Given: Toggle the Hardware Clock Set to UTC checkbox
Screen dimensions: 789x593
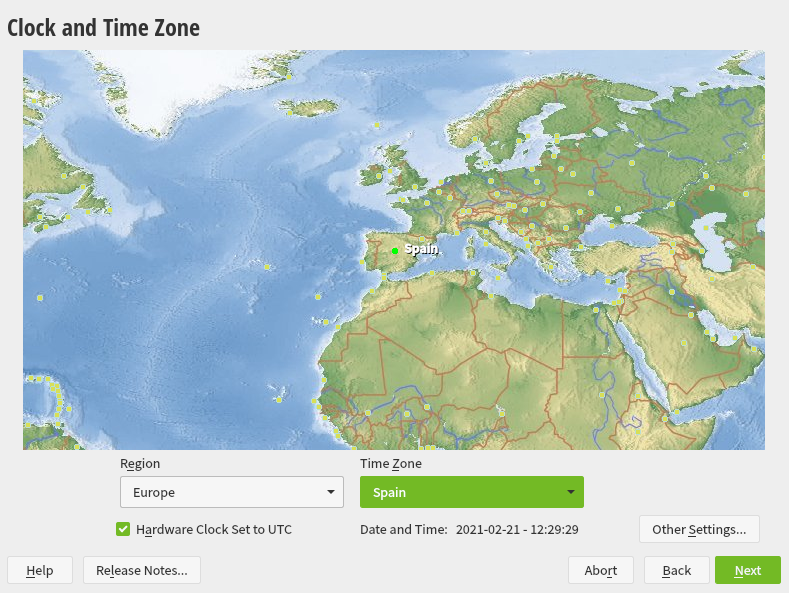Looking at the screenshot, I should point(123,529).
